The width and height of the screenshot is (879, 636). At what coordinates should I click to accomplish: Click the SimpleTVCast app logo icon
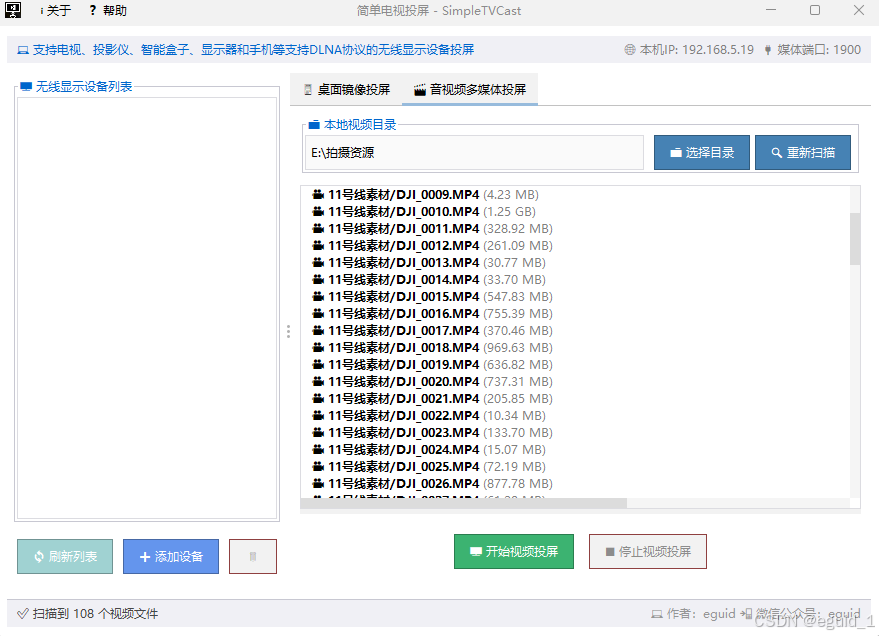tap(11, 11)
